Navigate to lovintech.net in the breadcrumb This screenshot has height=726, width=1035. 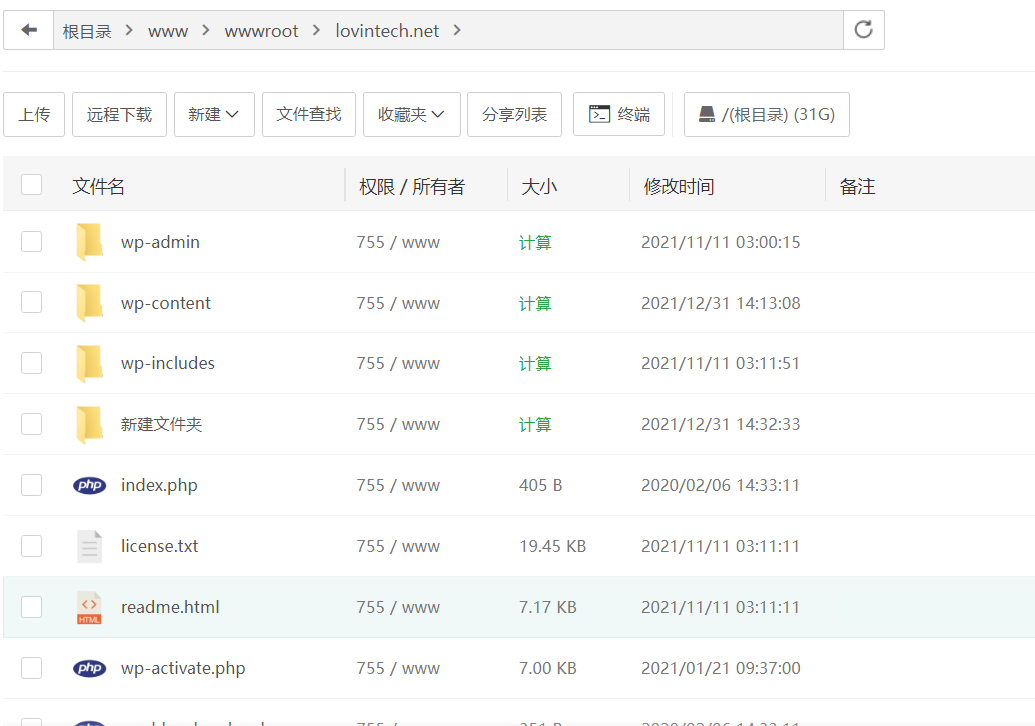(x=387, y=31)
